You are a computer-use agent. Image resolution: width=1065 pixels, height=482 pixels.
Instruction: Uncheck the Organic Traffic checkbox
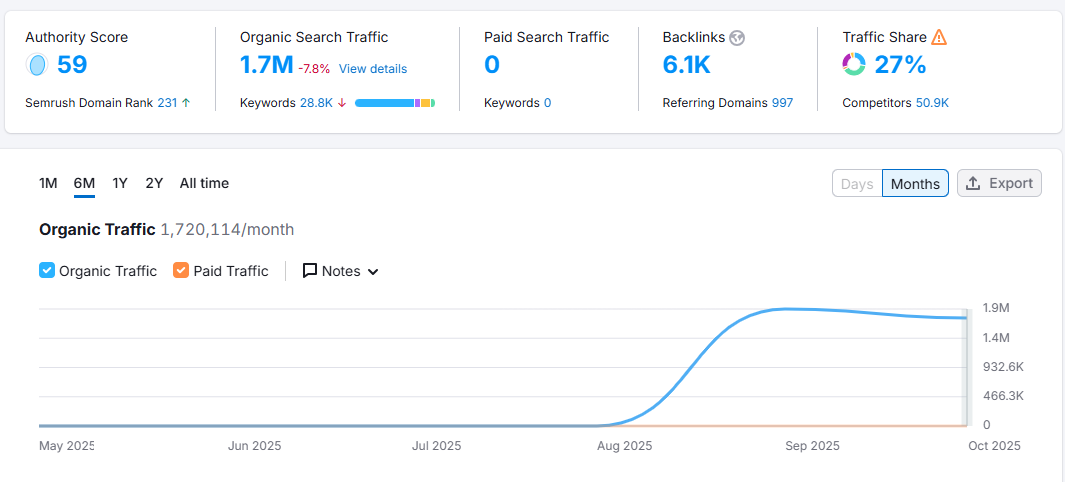pos(47,270)
